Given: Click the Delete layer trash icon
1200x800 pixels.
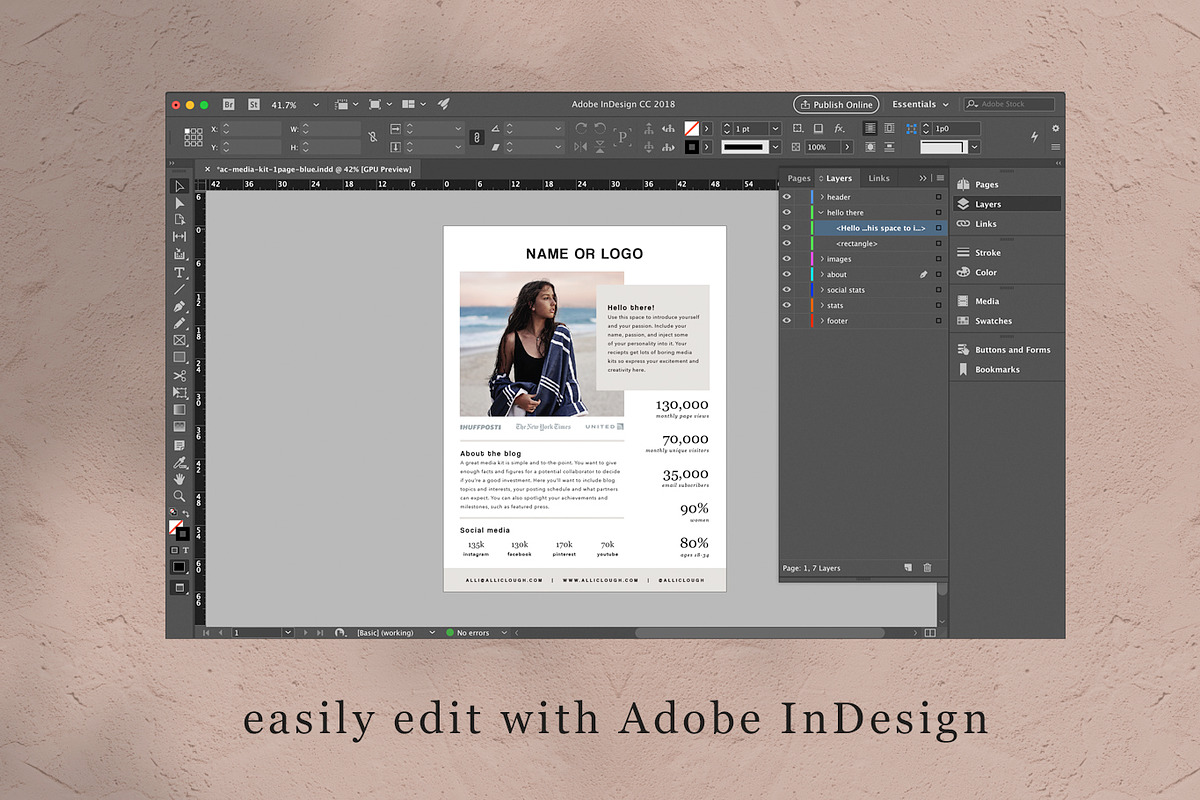Looking at the screenshot, I should click(x=927, y=568).
